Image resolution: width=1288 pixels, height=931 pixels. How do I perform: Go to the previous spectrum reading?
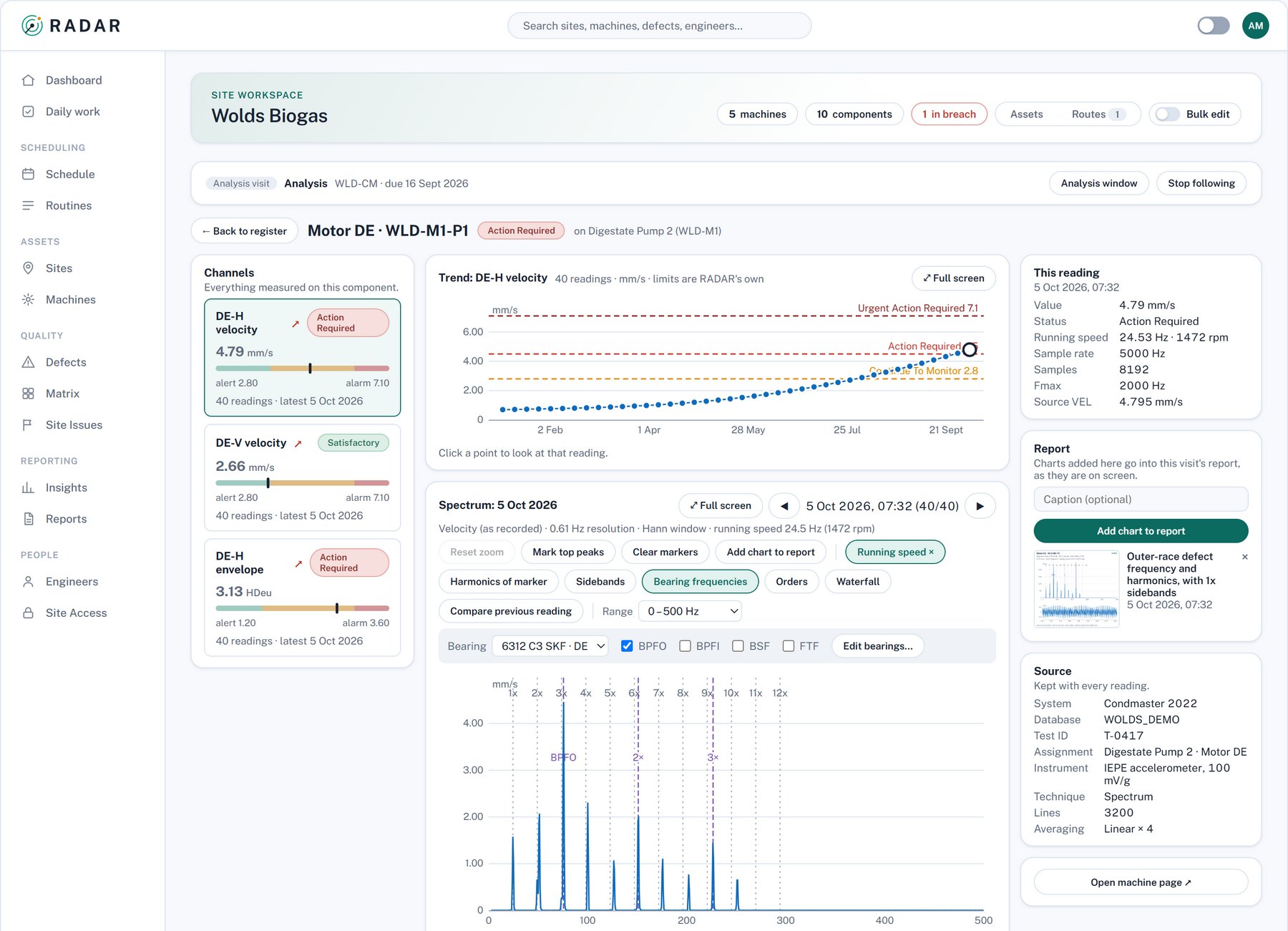[x=784, y=506]
